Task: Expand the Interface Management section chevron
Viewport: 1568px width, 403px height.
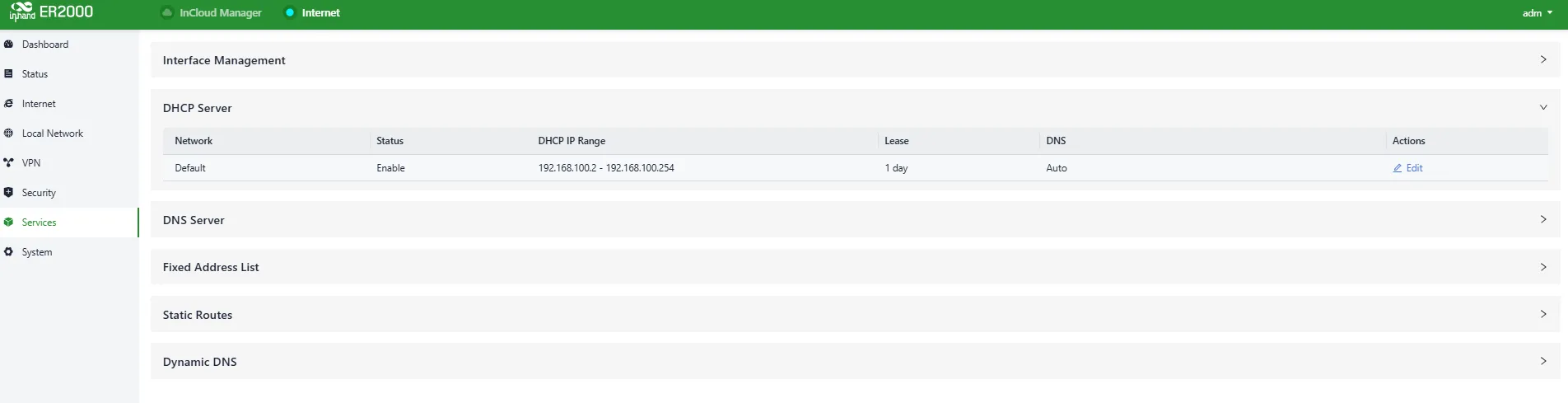Action: point(1543,59)
